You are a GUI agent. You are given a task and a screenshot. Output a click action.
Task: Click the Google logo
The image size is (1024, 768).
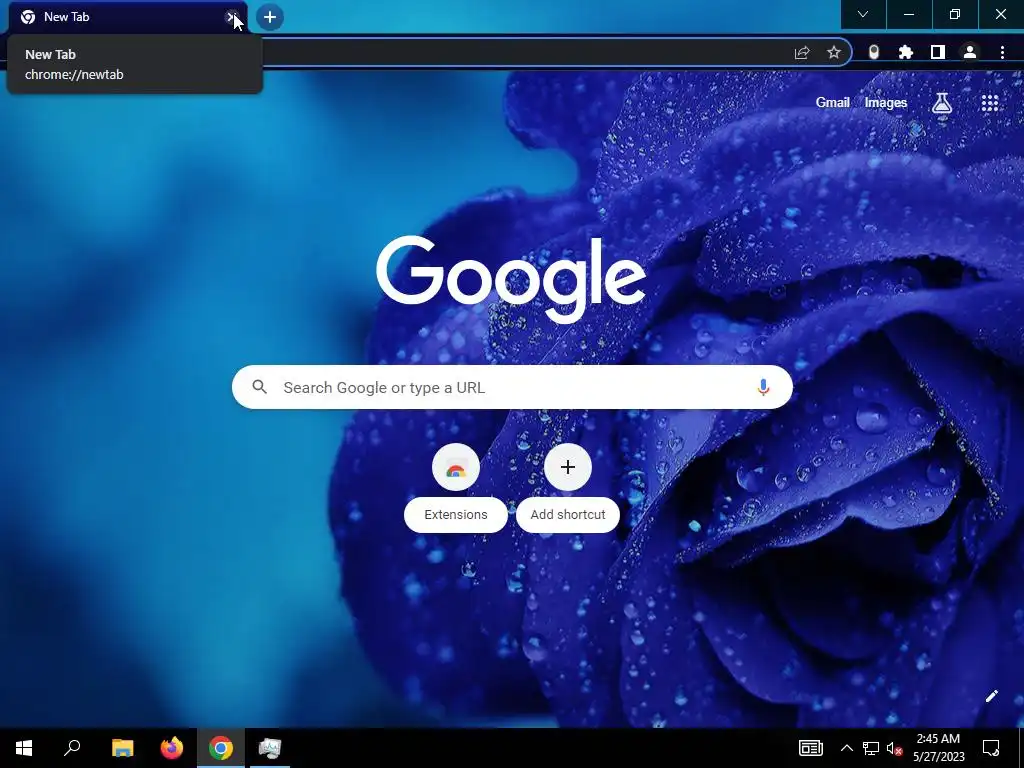click(511, 280)
